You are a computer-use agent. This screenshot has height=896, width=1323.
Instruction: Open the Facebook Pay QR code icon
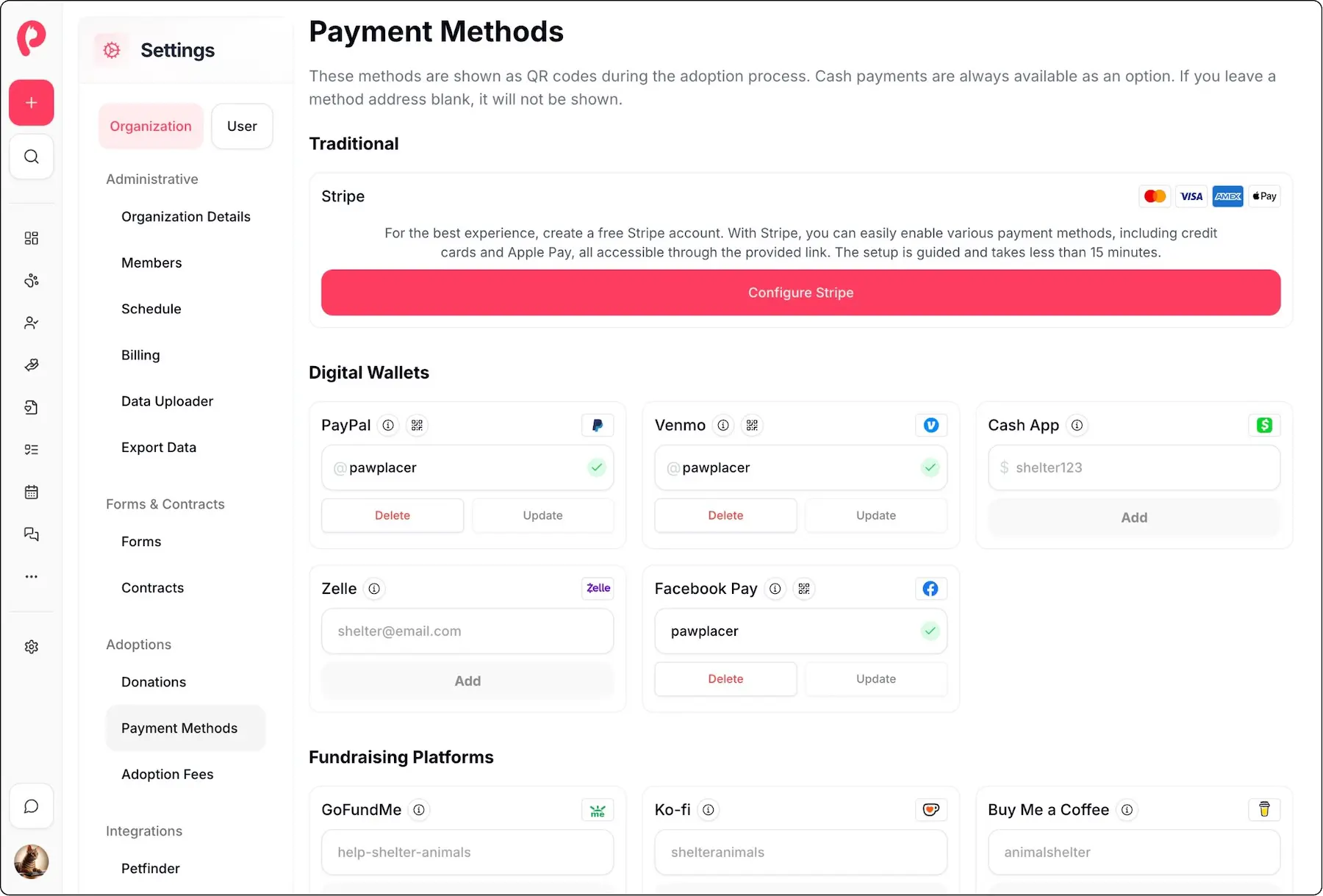coord(804,588)
